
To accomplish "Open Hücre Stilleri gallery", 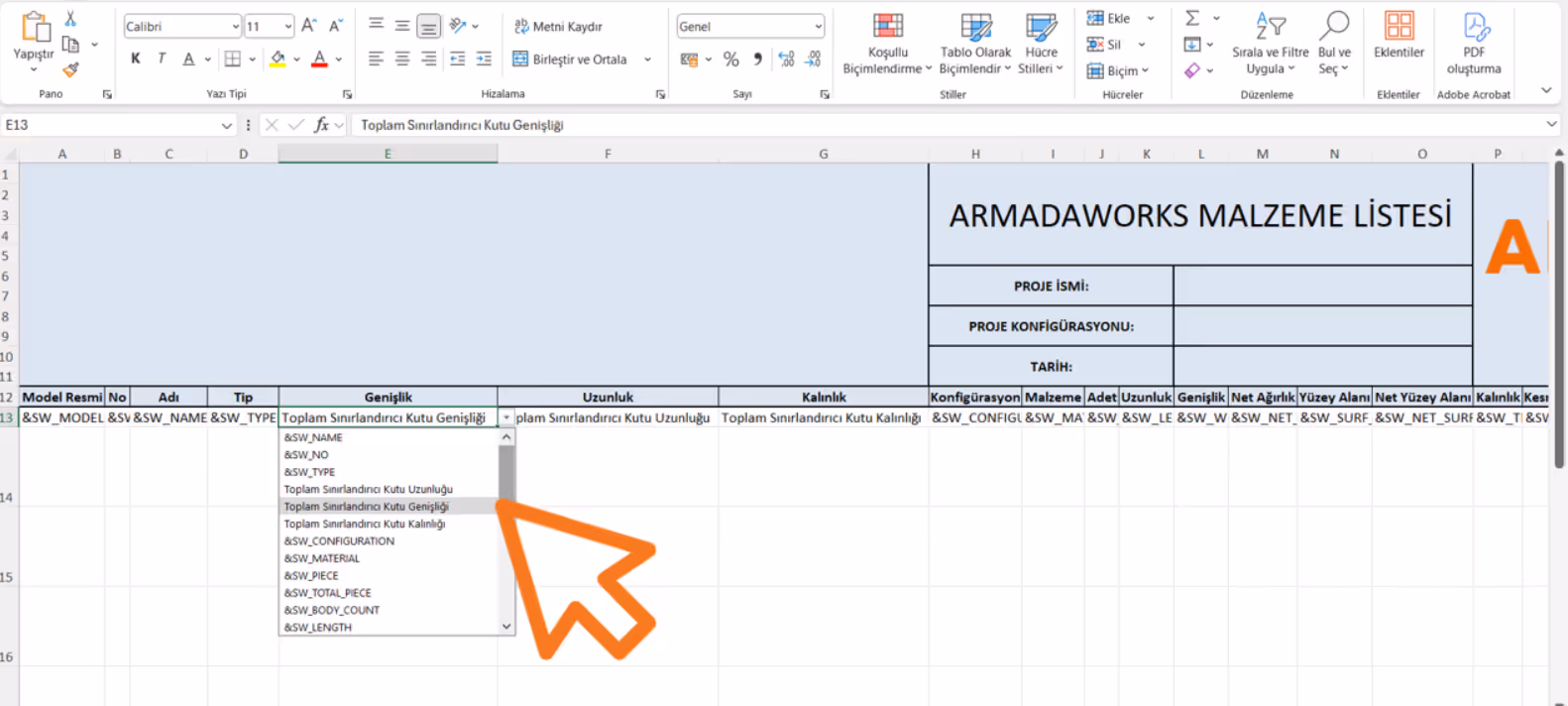I will [x=1041, y=44].
